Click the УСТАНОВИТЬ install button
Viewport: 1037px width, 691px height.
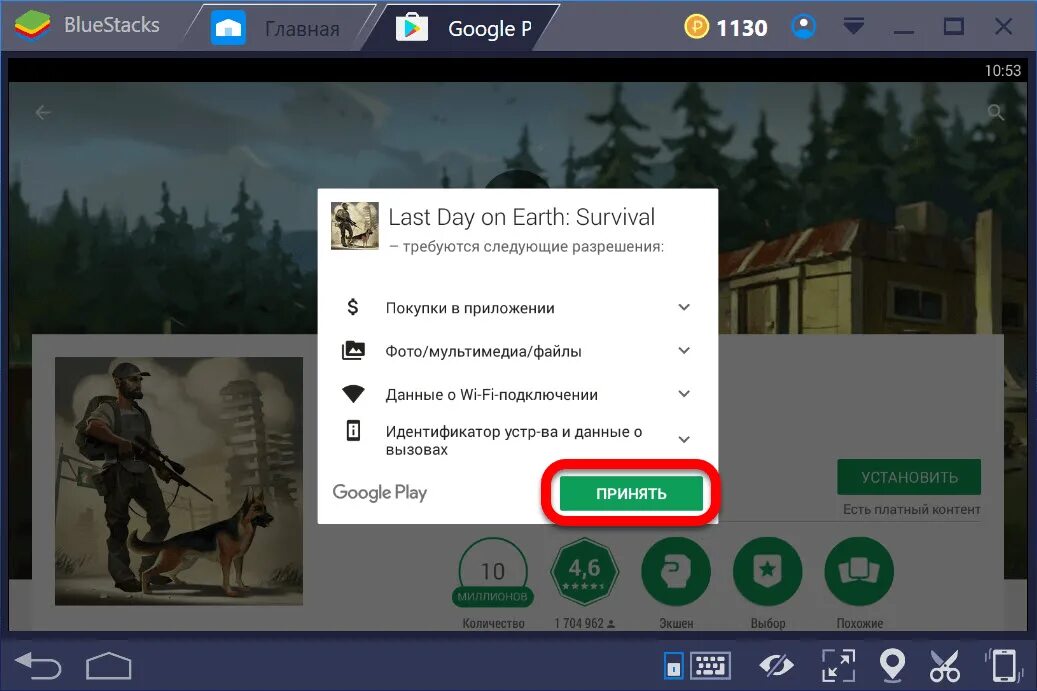909,477
